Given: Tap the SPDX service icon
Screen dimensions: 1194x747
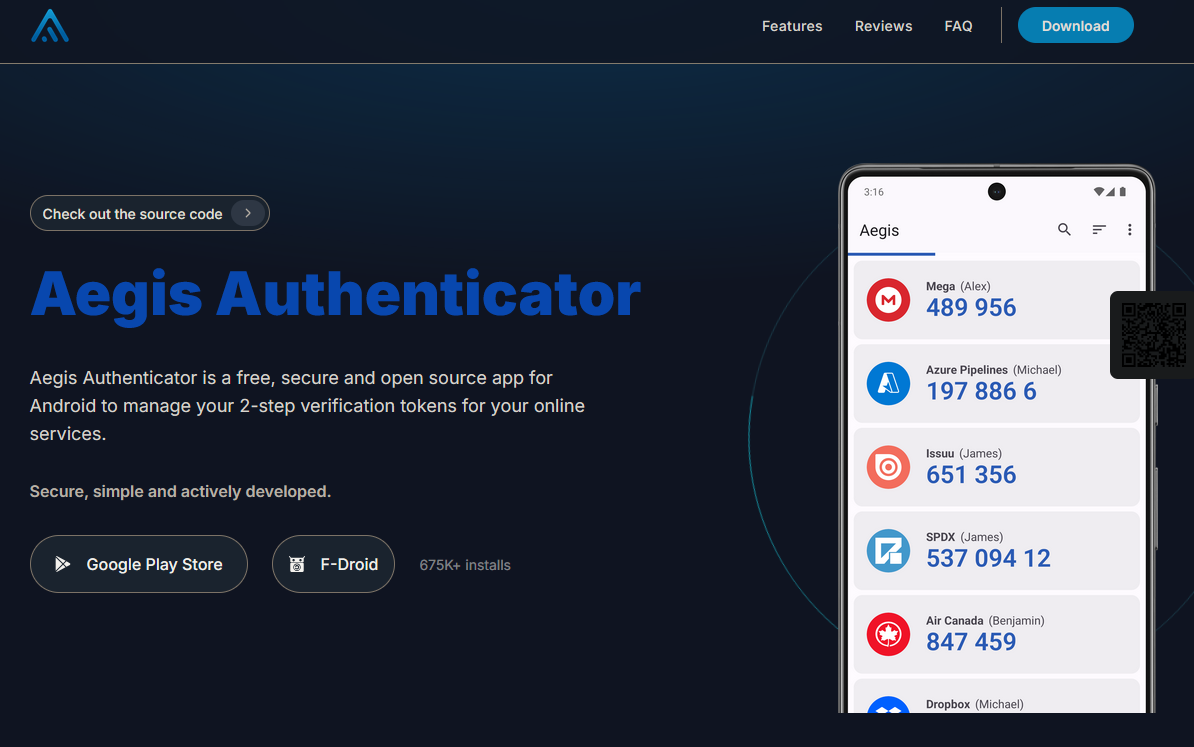Looking at the screenshot, I should pos(888,551).
